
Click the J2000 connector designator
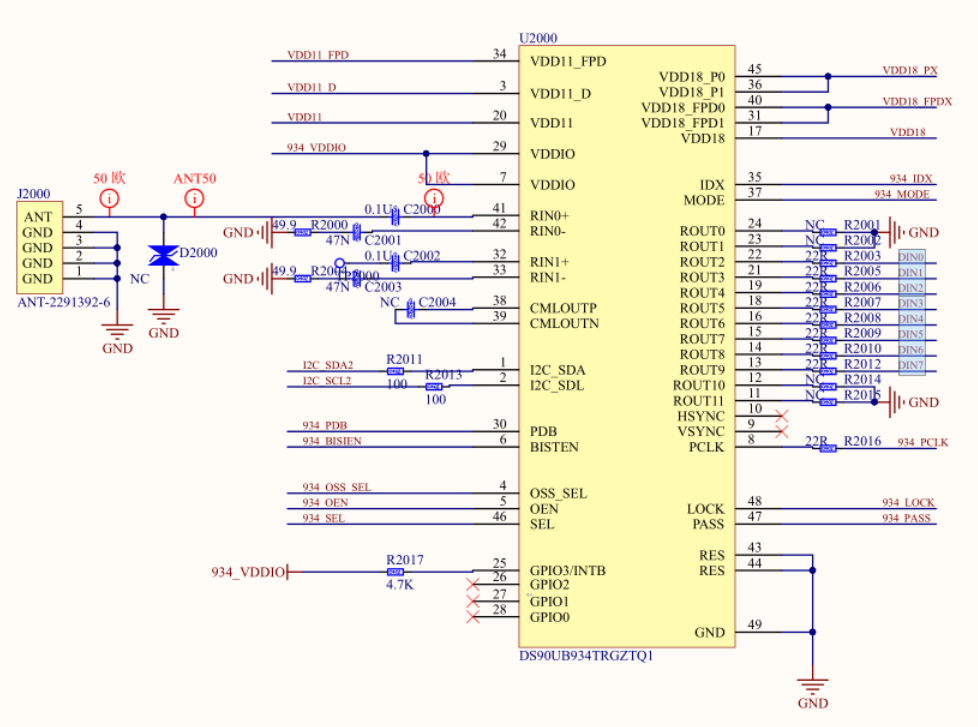point(34,194)
